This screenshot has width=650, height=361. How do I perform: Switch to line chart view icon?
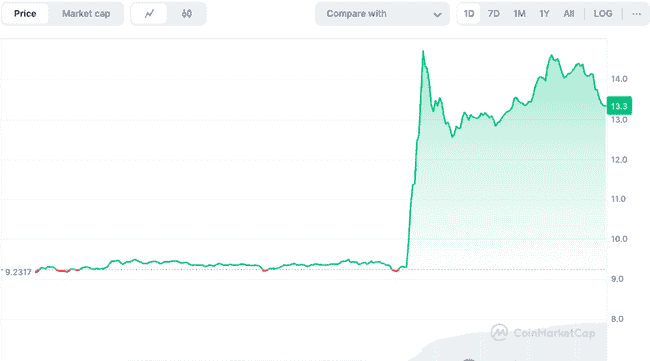(149, 14)
